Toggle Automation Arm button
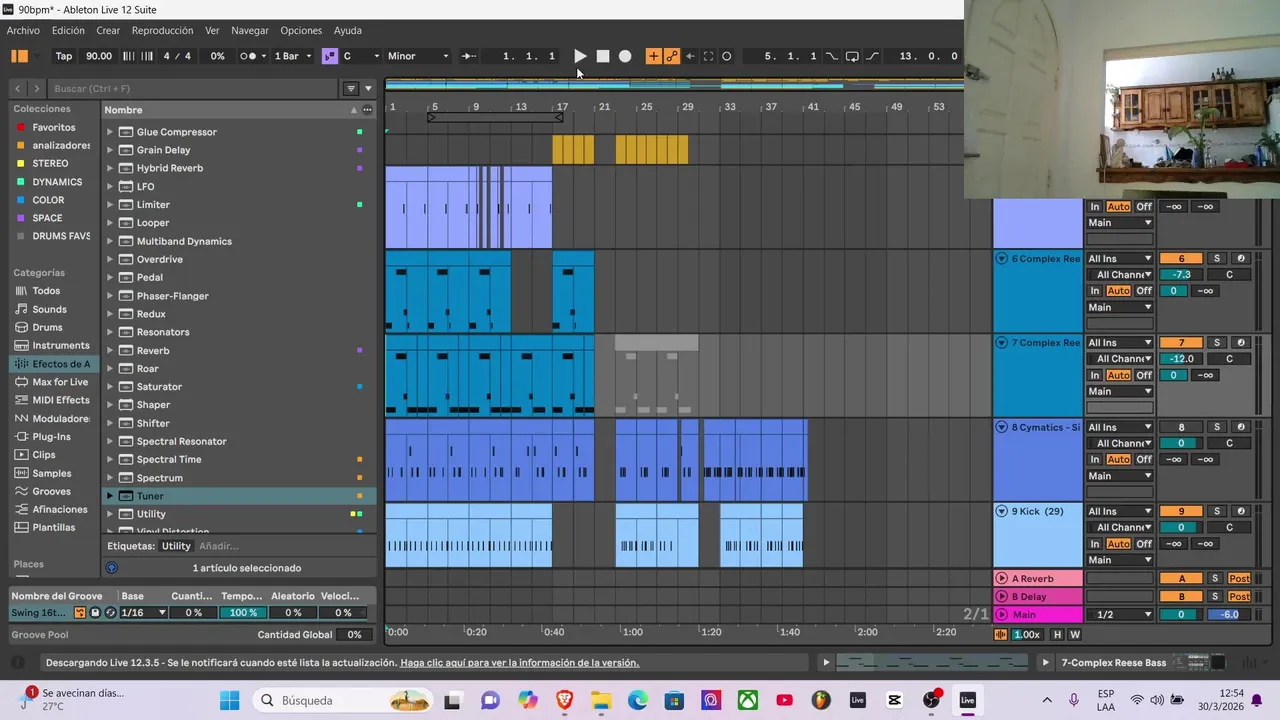The width and height of the screenshot is (1280, 720). tap(672, 56)
